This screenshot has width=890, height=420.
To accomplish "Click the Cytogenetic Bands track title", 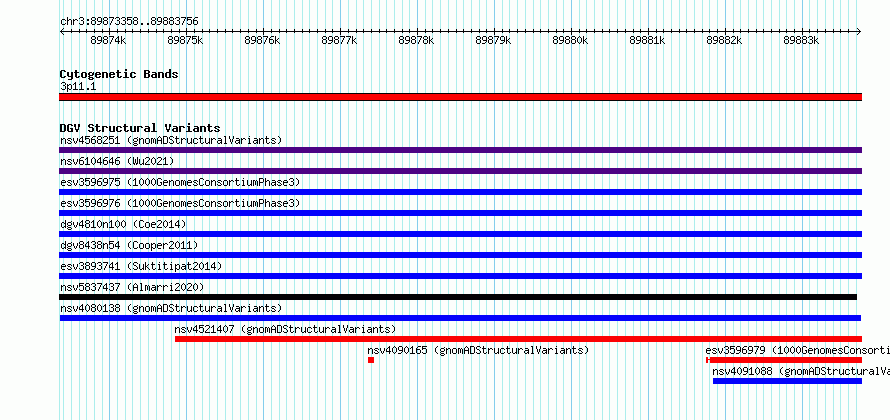I will click(x=119, y=74).
